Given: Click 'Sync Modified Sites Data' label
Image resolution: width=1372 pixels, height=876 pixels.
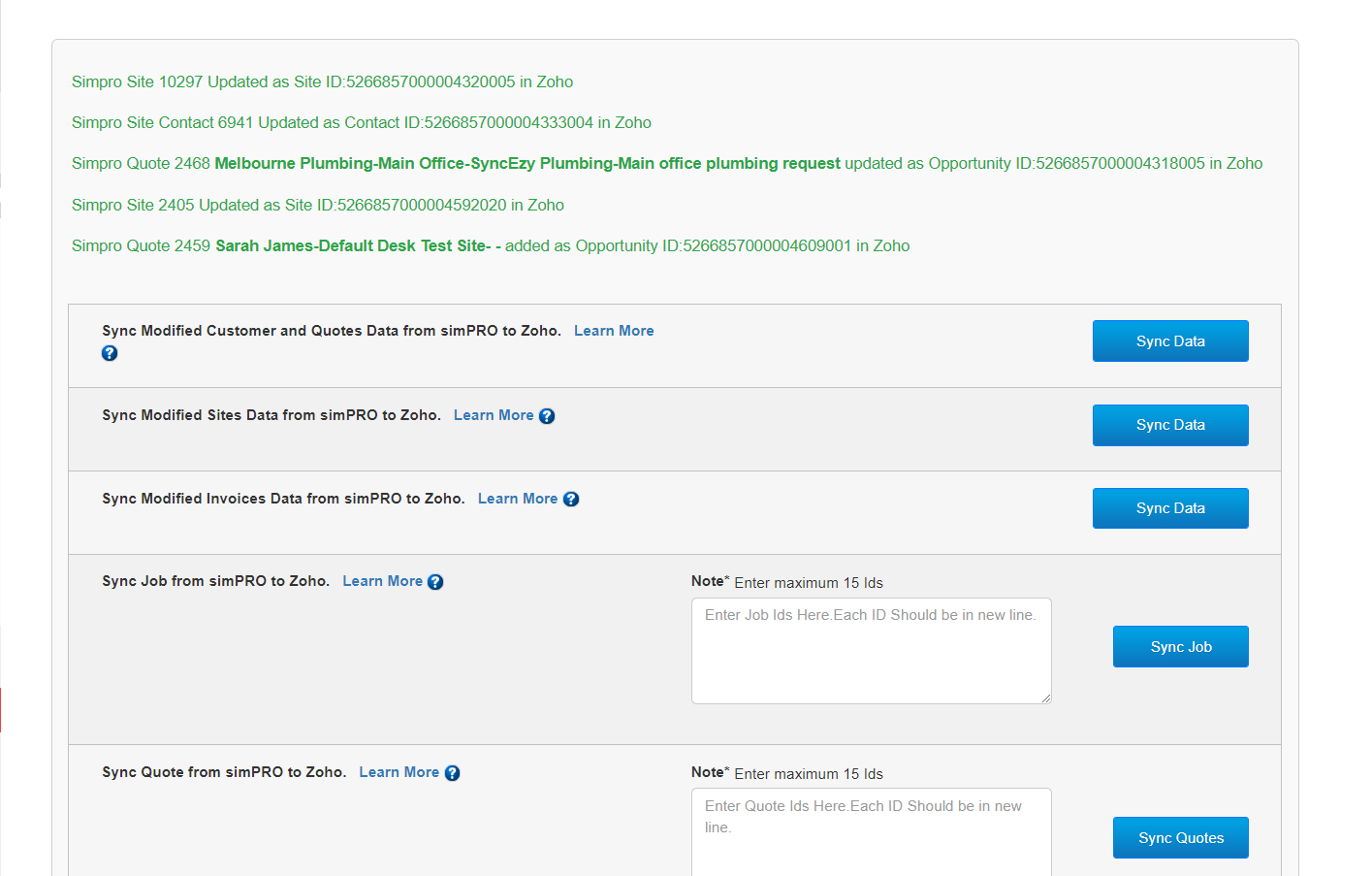Looking at the screenshot, I should coord(271,415).
